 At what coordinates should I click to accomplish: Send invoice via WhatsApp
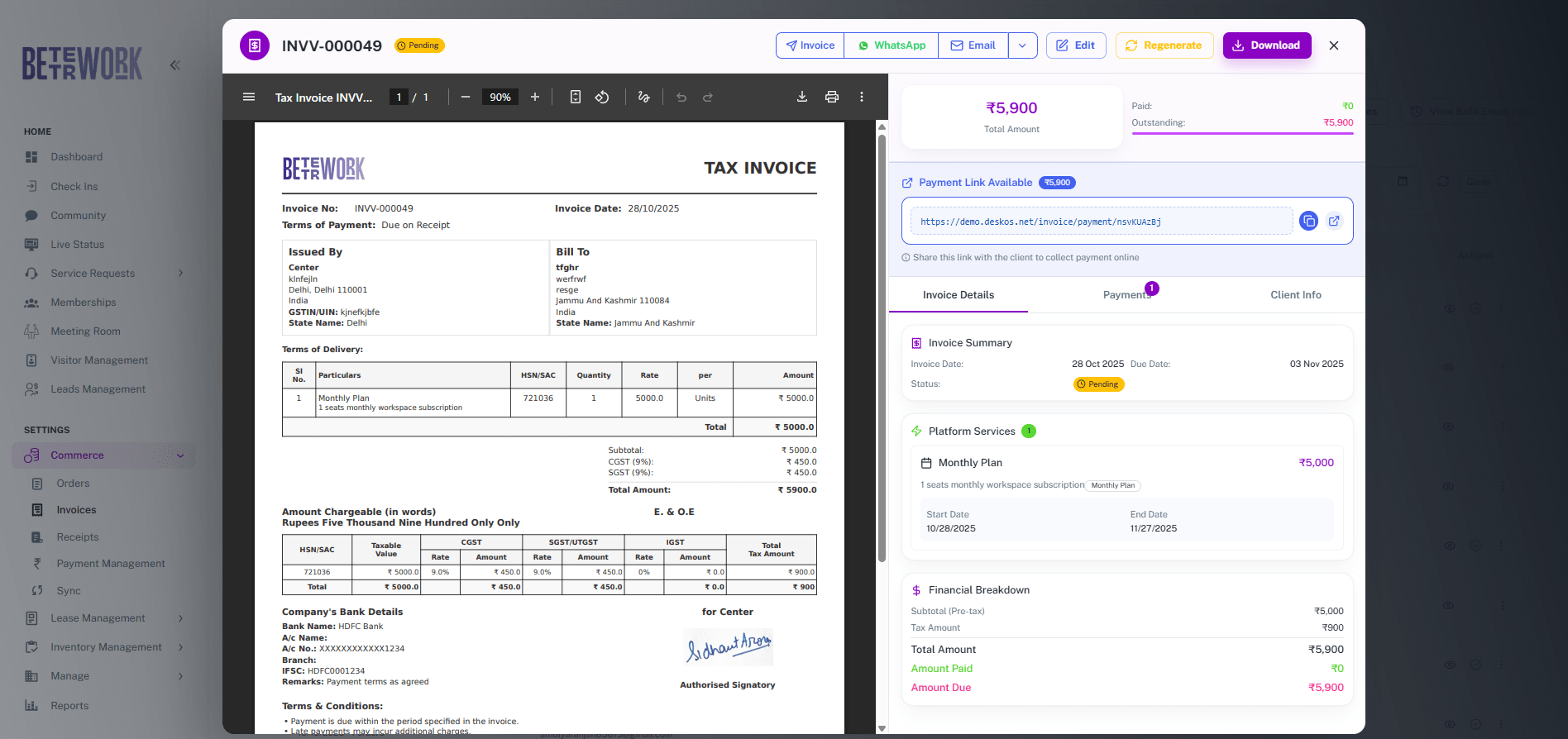(x=891, y=45)
